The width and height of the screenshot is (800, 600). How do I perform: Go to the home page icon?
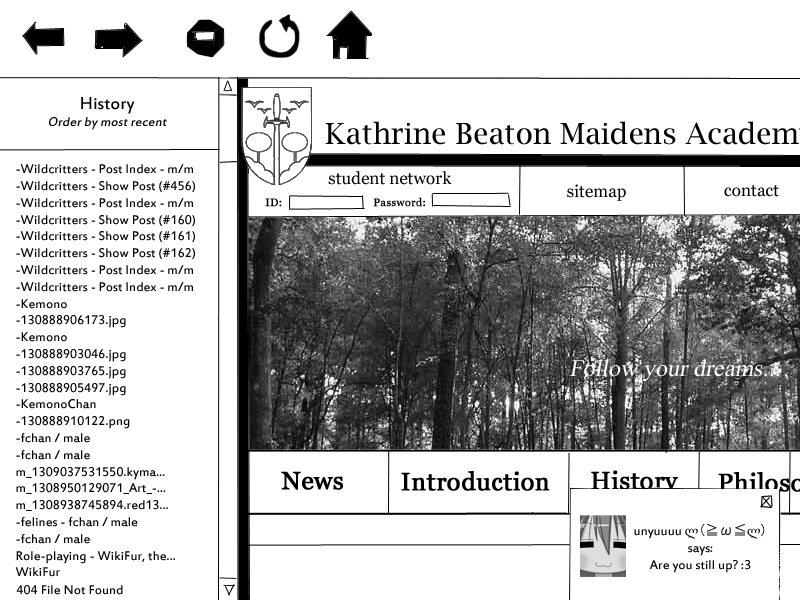tap(349, 36)
